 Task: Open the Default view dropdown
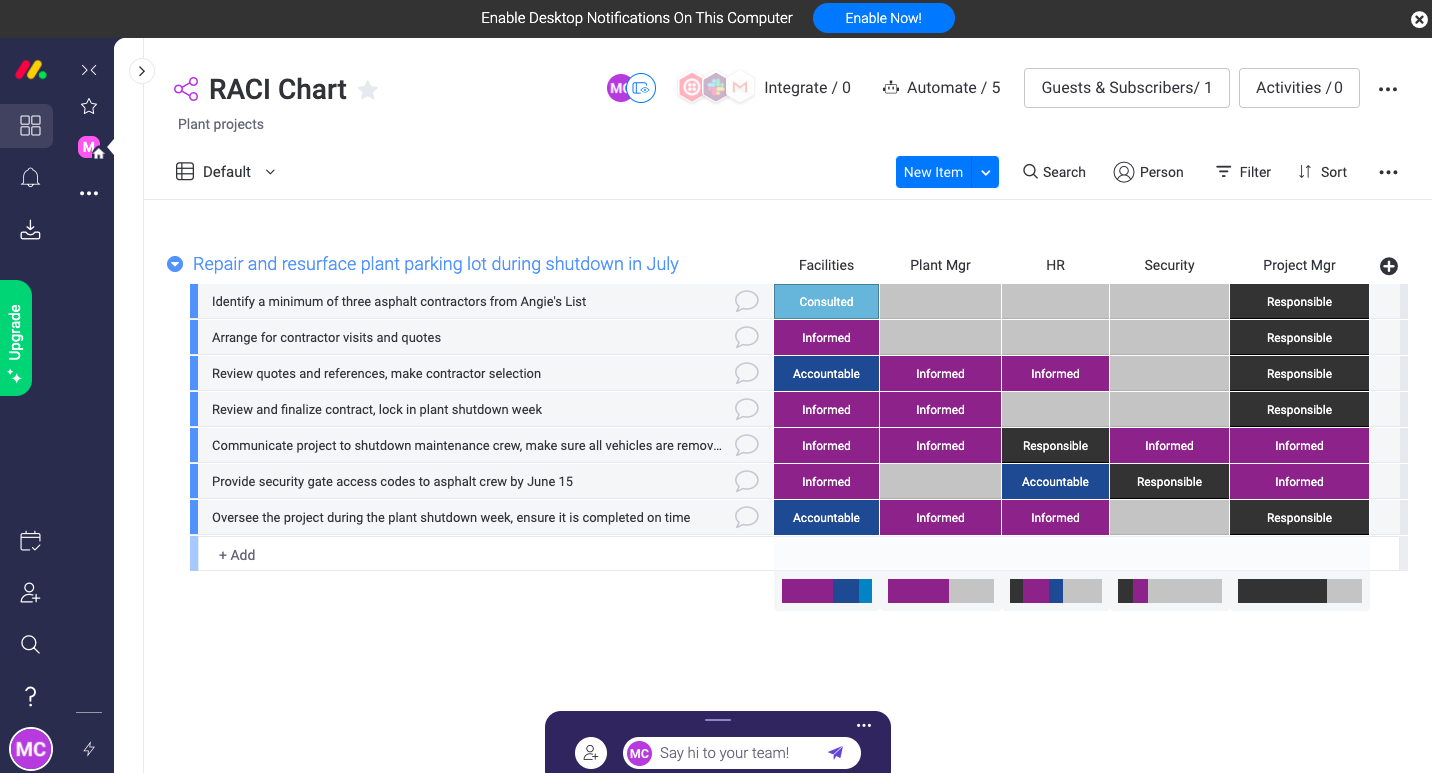(226, 172)
